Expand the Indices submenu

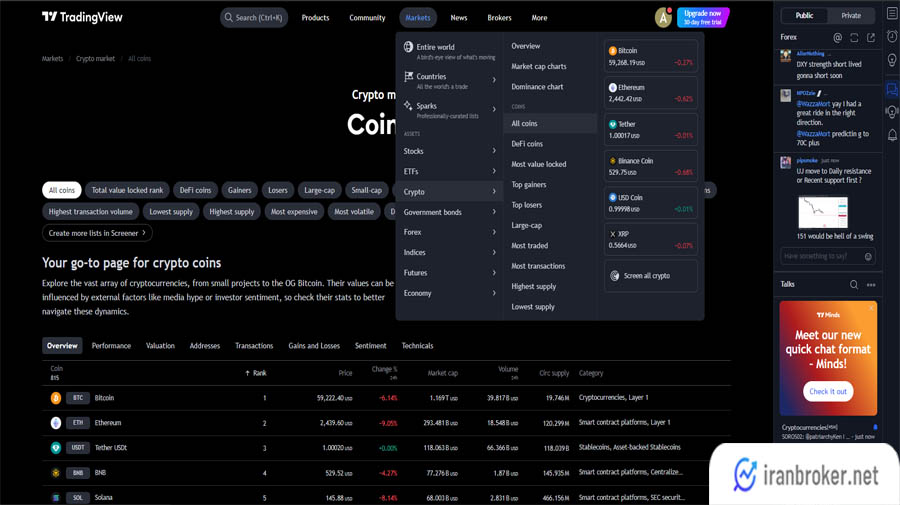494,252
